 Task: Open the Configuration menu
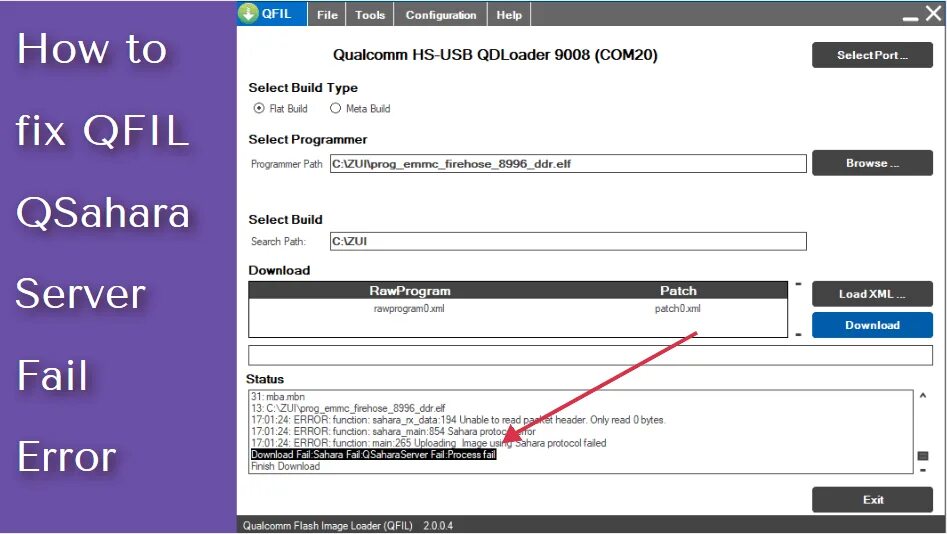440,15
